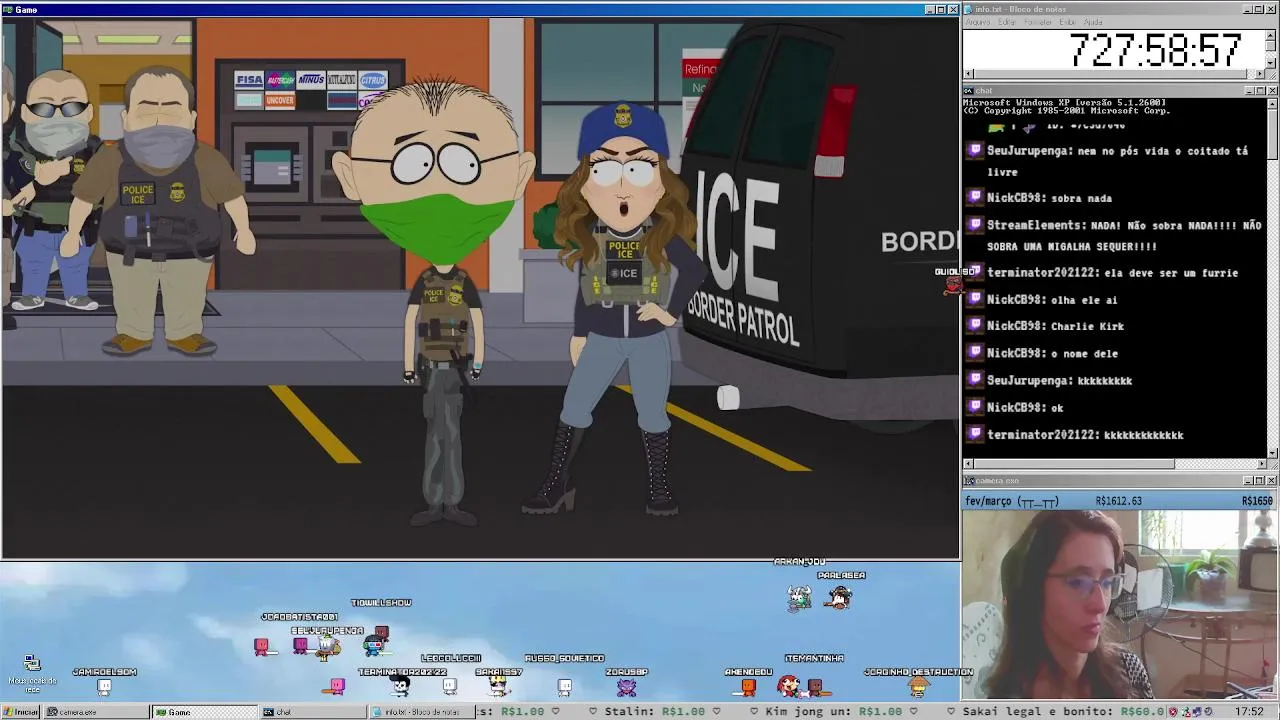Click the South Park video in Game window
The height and width of the screenshot is (720, 1280).
480,288
